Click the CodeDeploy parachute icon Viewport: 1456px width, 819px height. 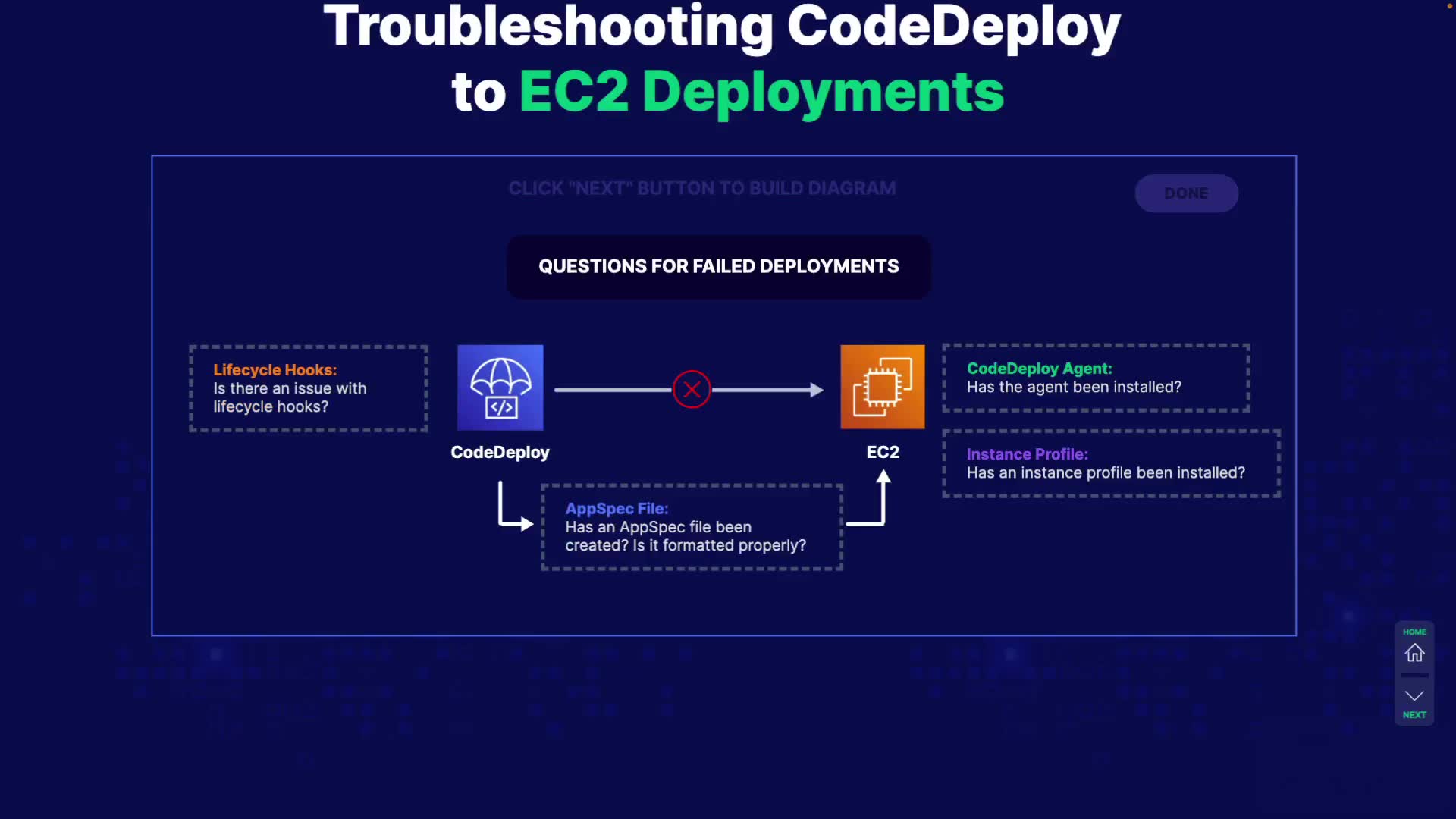click(x=500, y=388)
